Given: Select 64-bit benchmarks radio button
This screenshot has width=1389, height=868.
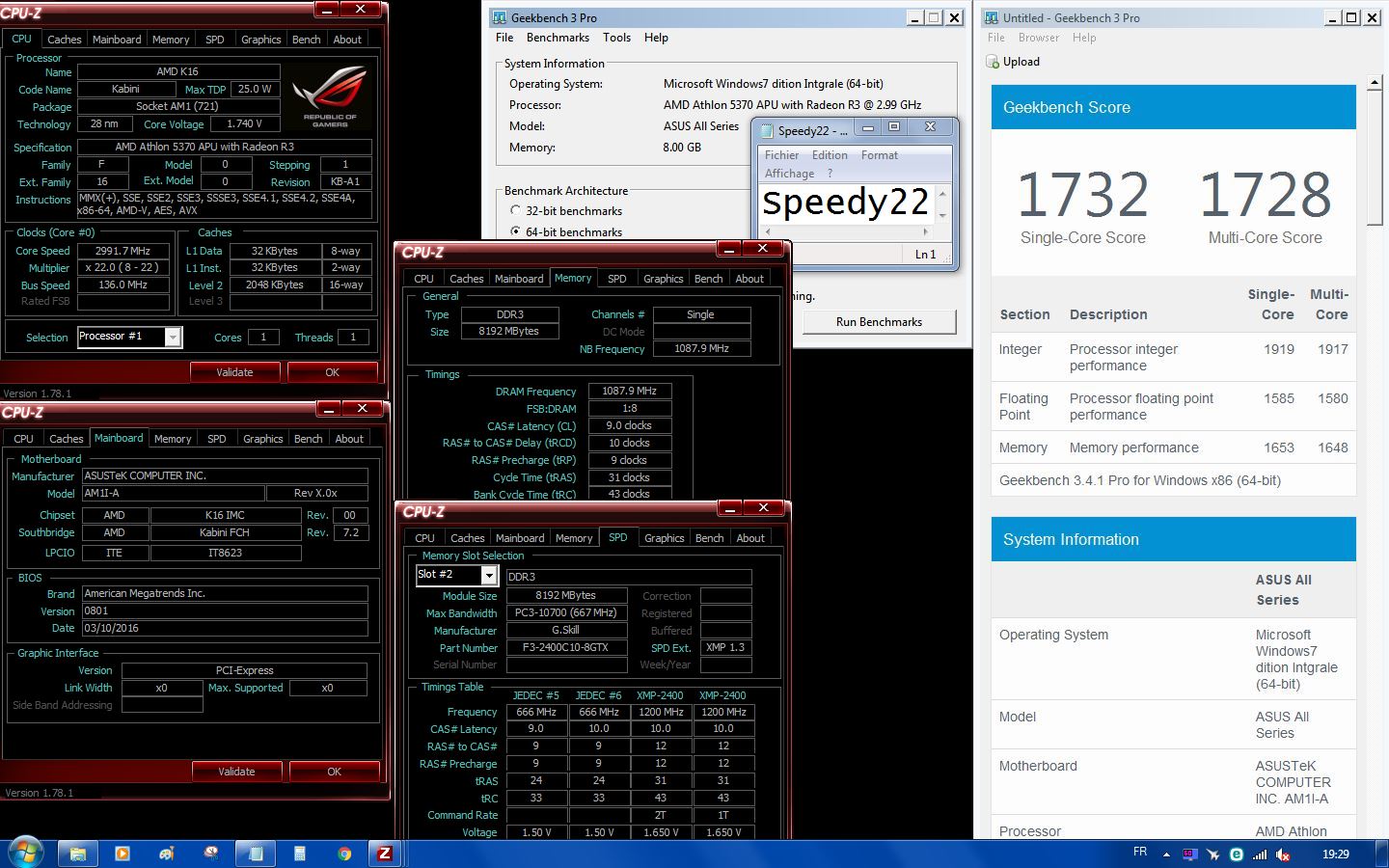Looking at the screenshot, I should (x=515, y=231).
